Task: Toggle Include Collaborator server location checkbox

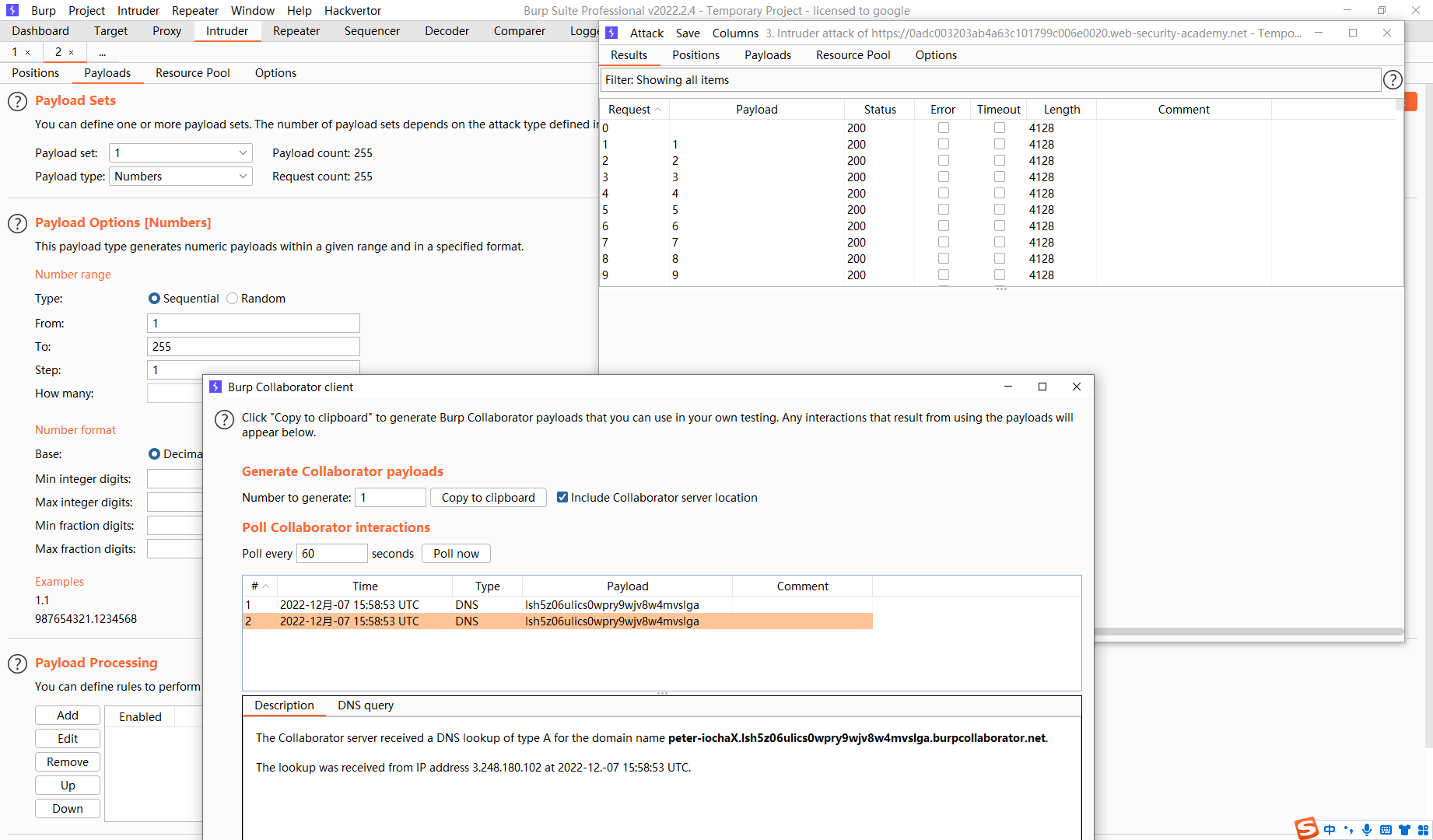Action: (x=562, y=497)
